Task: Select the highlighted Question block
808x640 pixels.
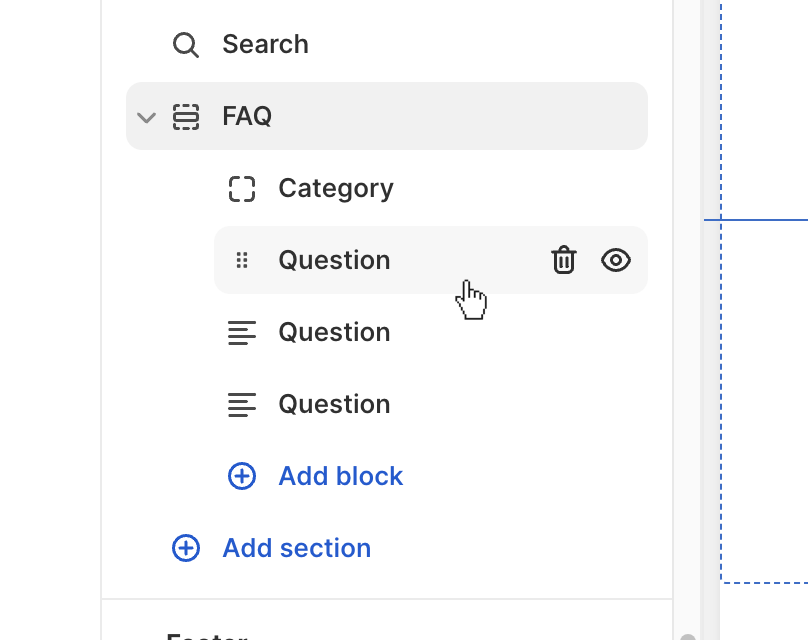Action: [x=431, y=260]
